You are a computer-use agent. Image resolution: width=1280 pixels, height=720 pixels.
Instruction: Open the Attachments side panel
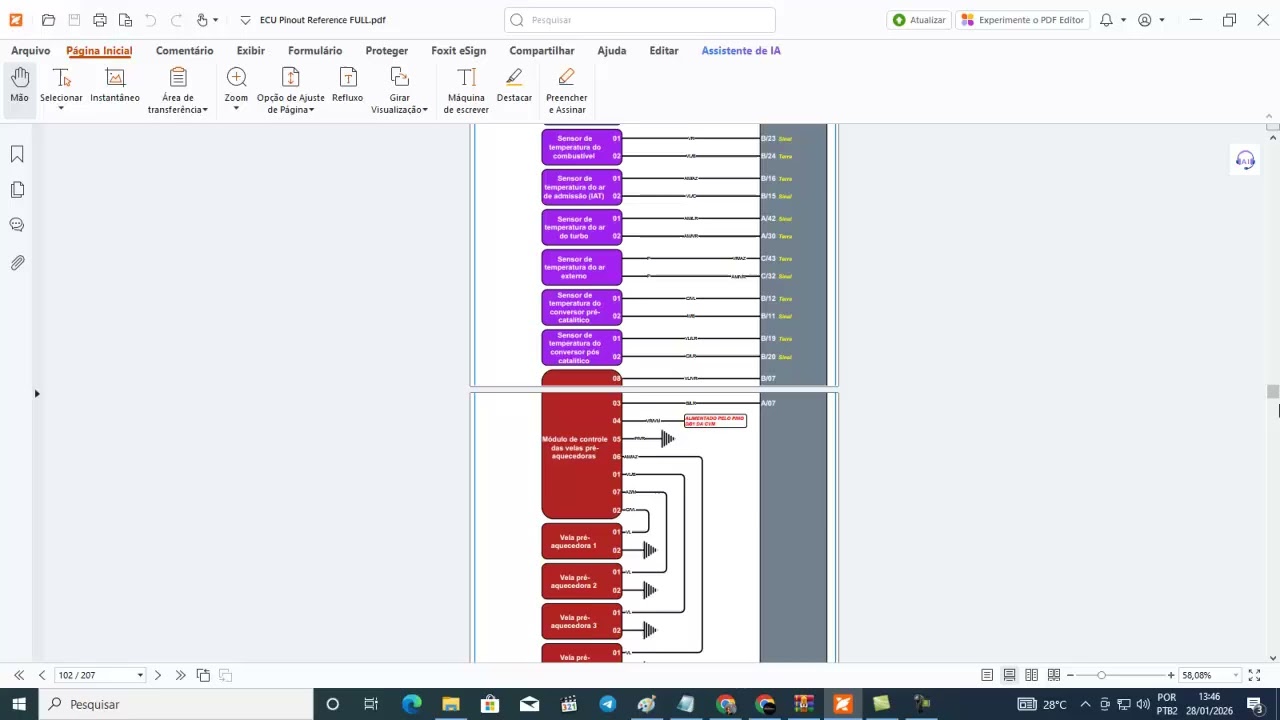tap(17, 263)
